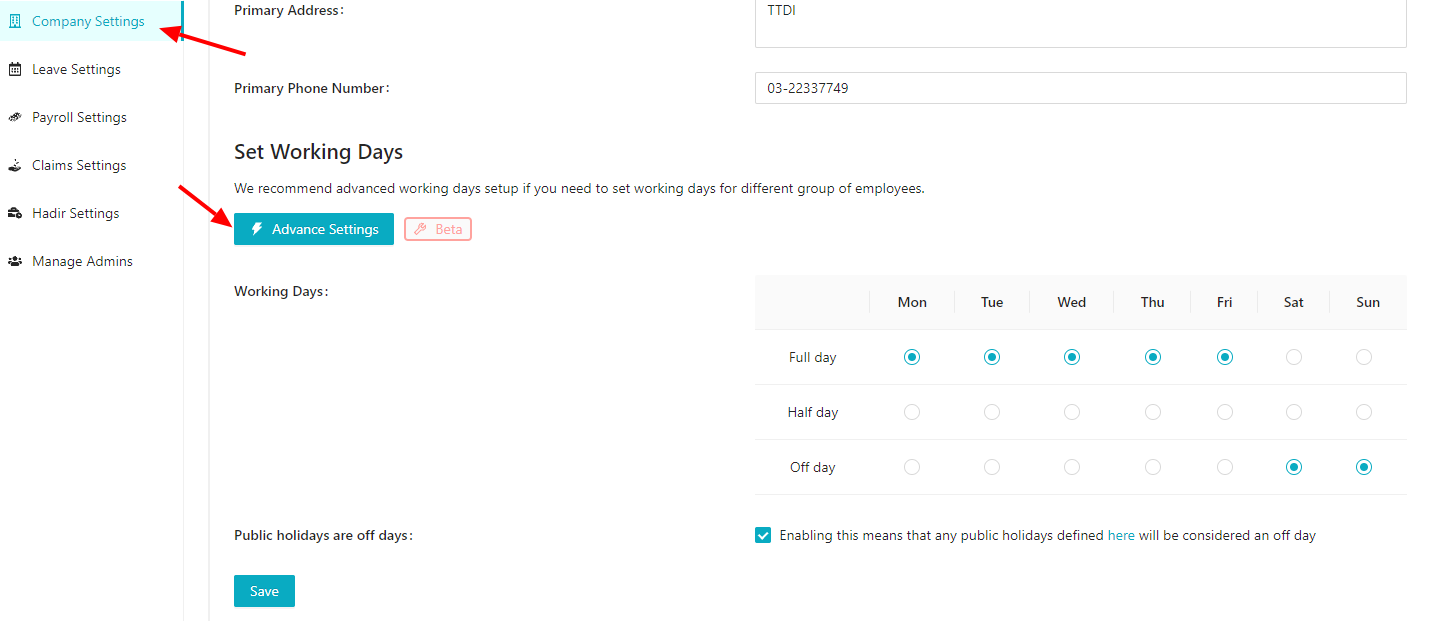The image size is (1439, 621).
Task: Select Off day for Sunday
Action: pyautogui.click(x=1364, y=467)
